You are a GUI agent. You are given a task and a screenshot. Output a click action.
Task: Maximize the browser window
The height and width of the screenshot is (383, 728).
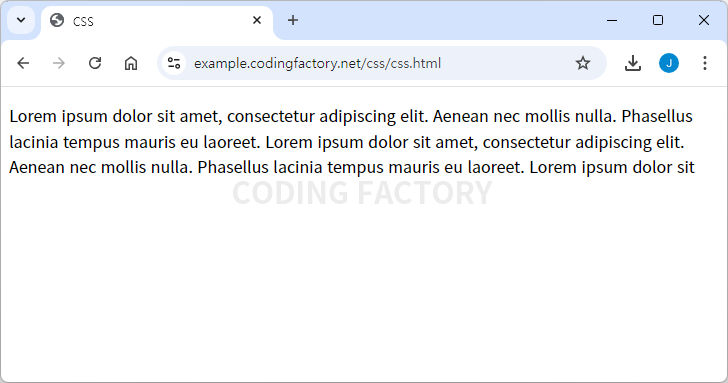657,20
